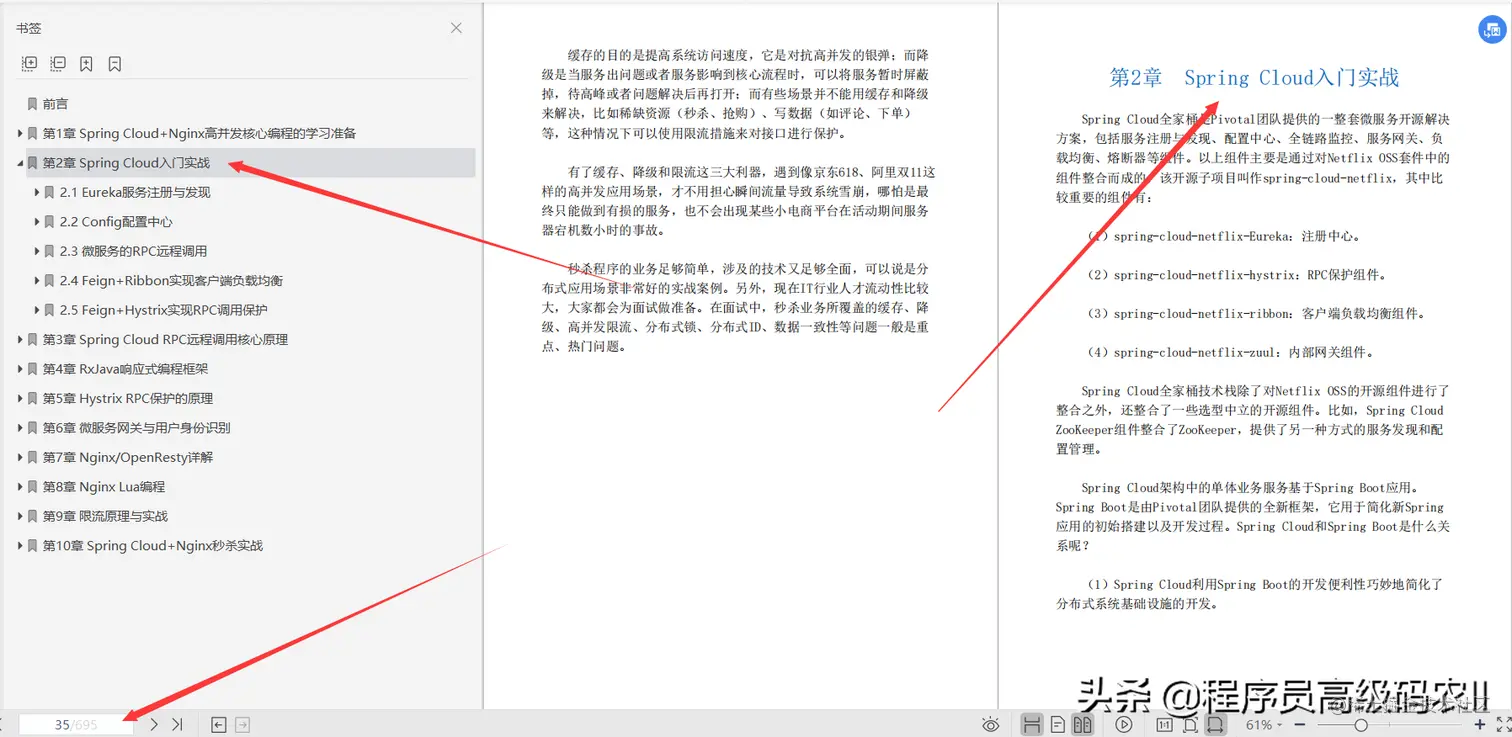The height and width of the screenshot is (737, 1512).
Task: Select the two-page view icon
Action: tap(1083, 725)
